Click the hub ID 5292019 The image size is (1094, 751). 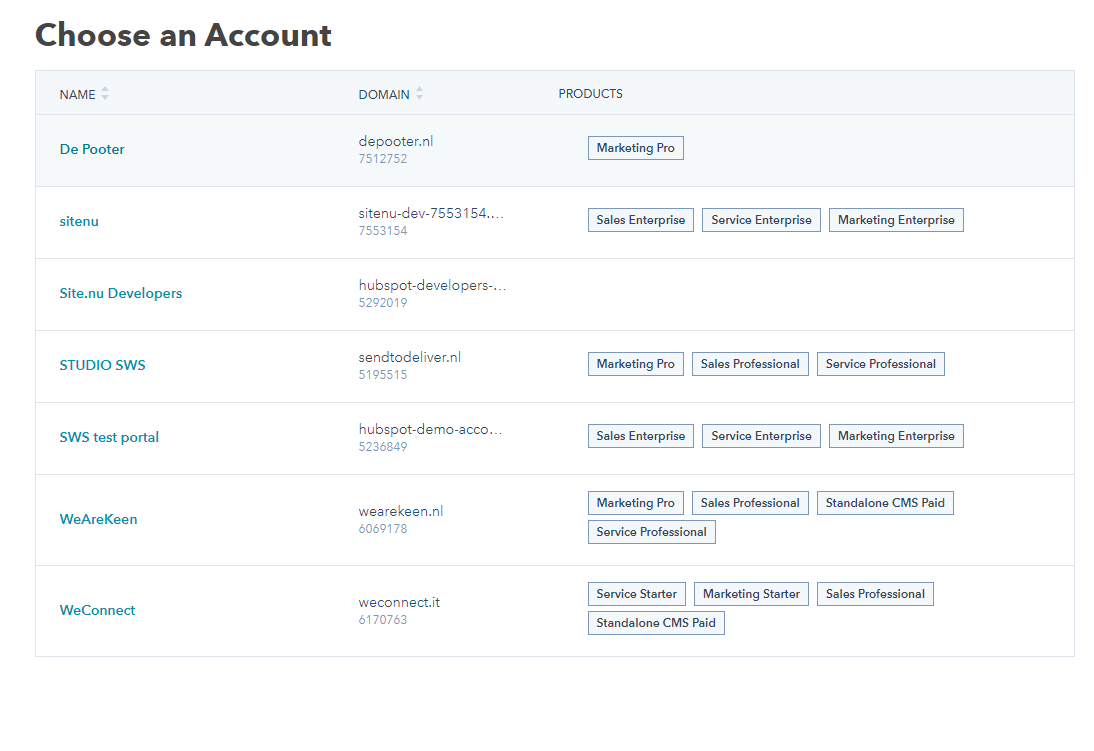pos(382,302)
